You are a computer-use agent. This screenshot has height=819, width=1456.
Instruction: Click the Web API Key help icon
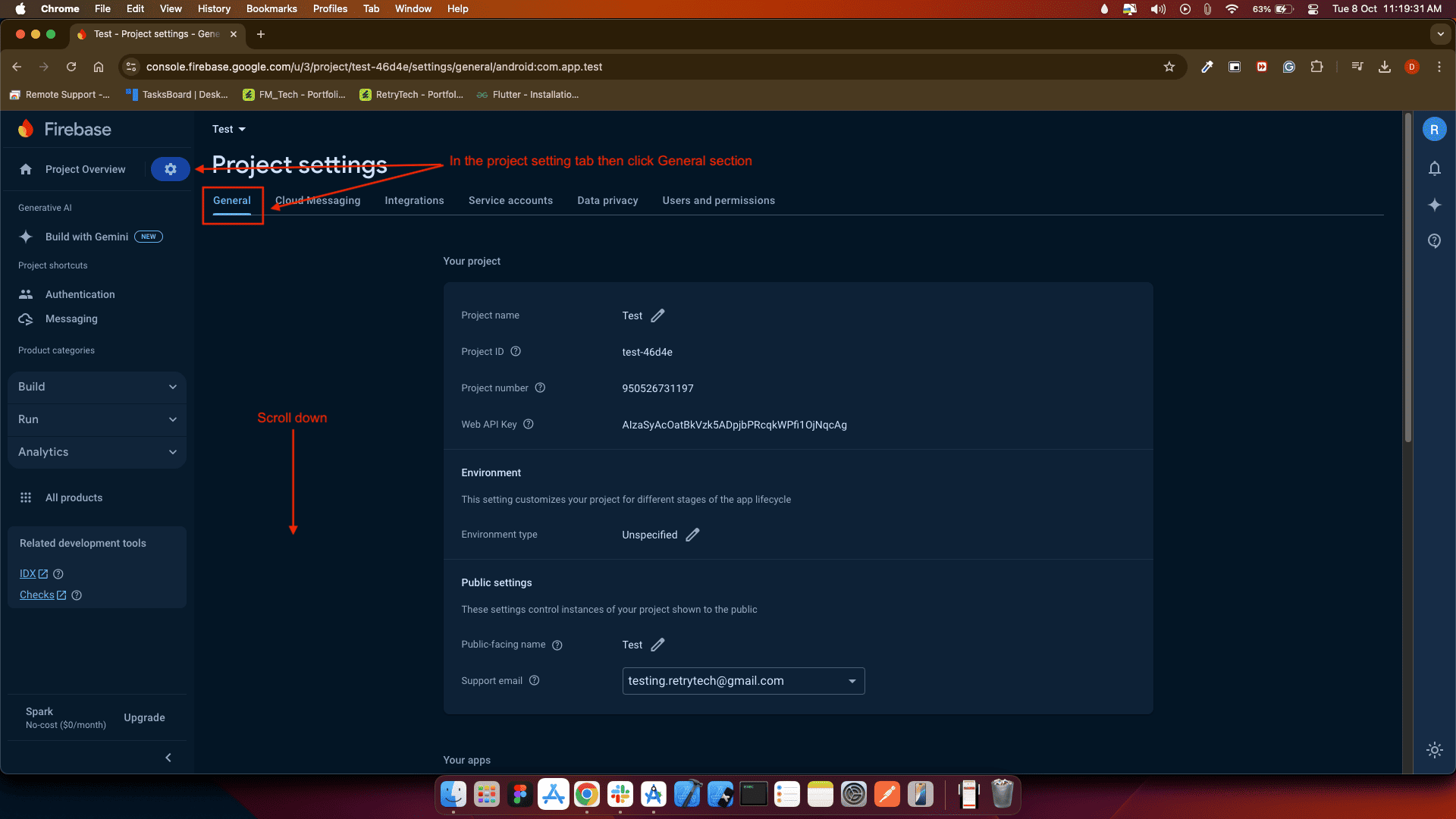(529, 425)
